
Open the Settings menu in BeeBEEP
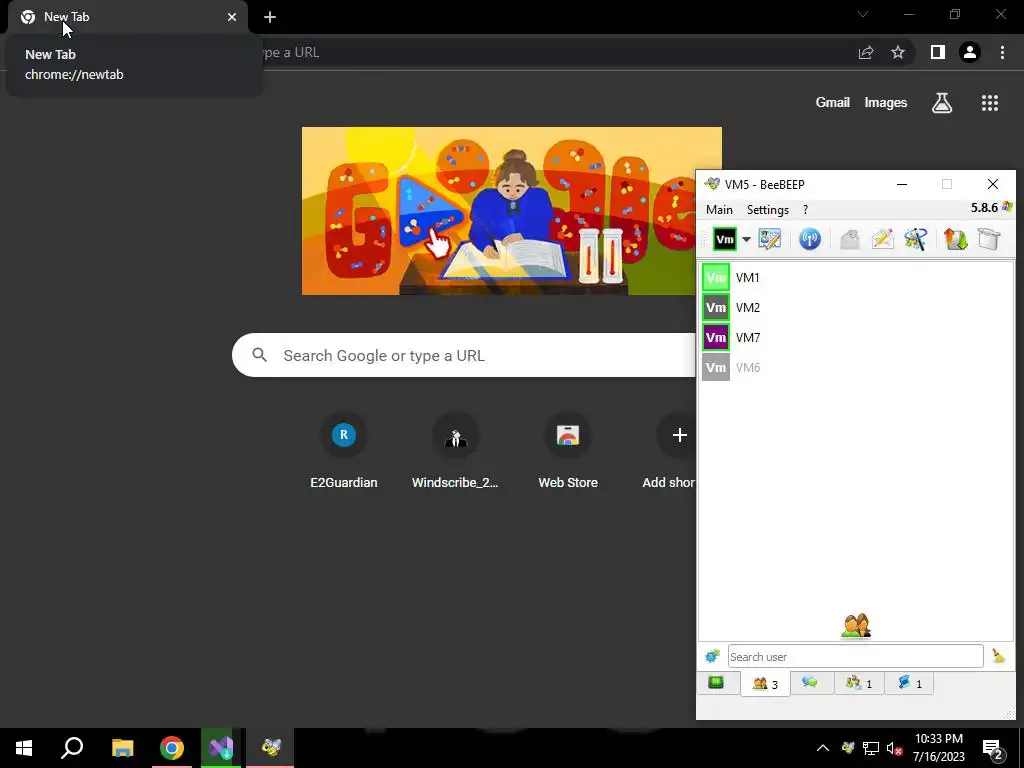(x=767, y=210)
